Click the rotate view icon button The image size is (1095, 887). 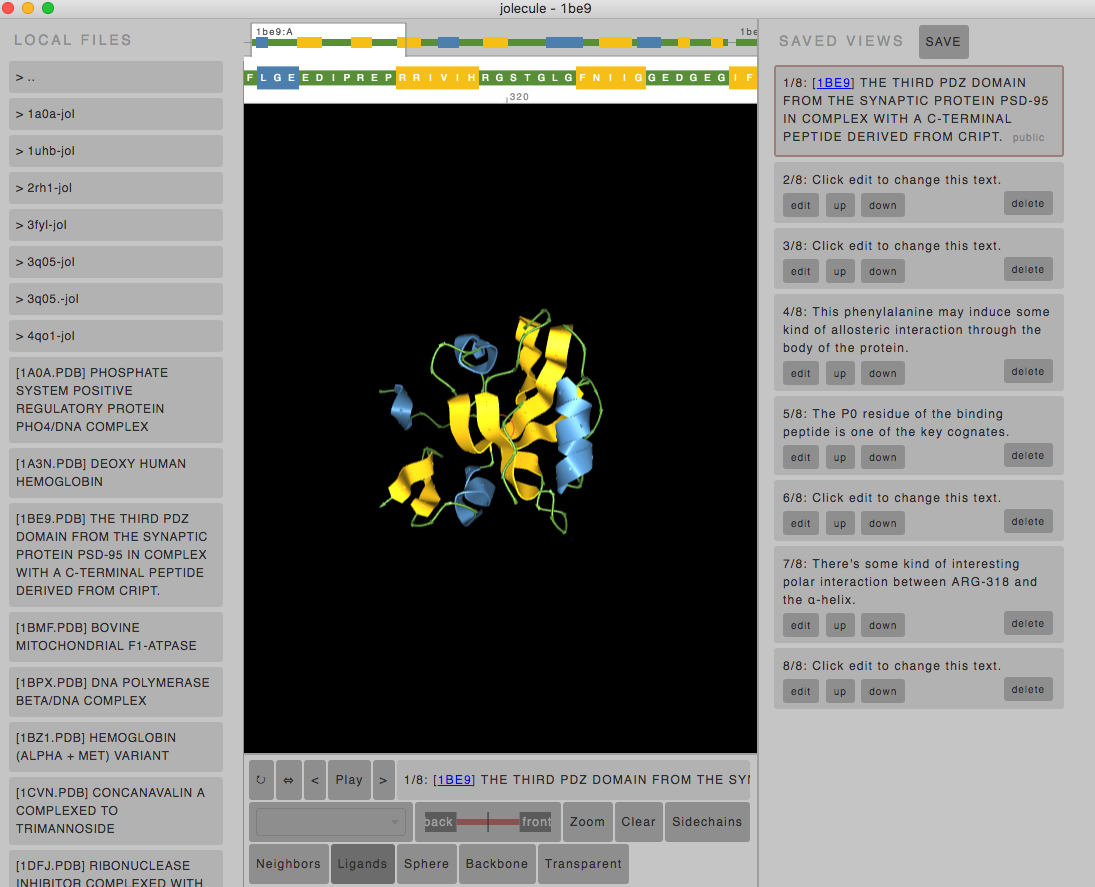click(261, 780)
